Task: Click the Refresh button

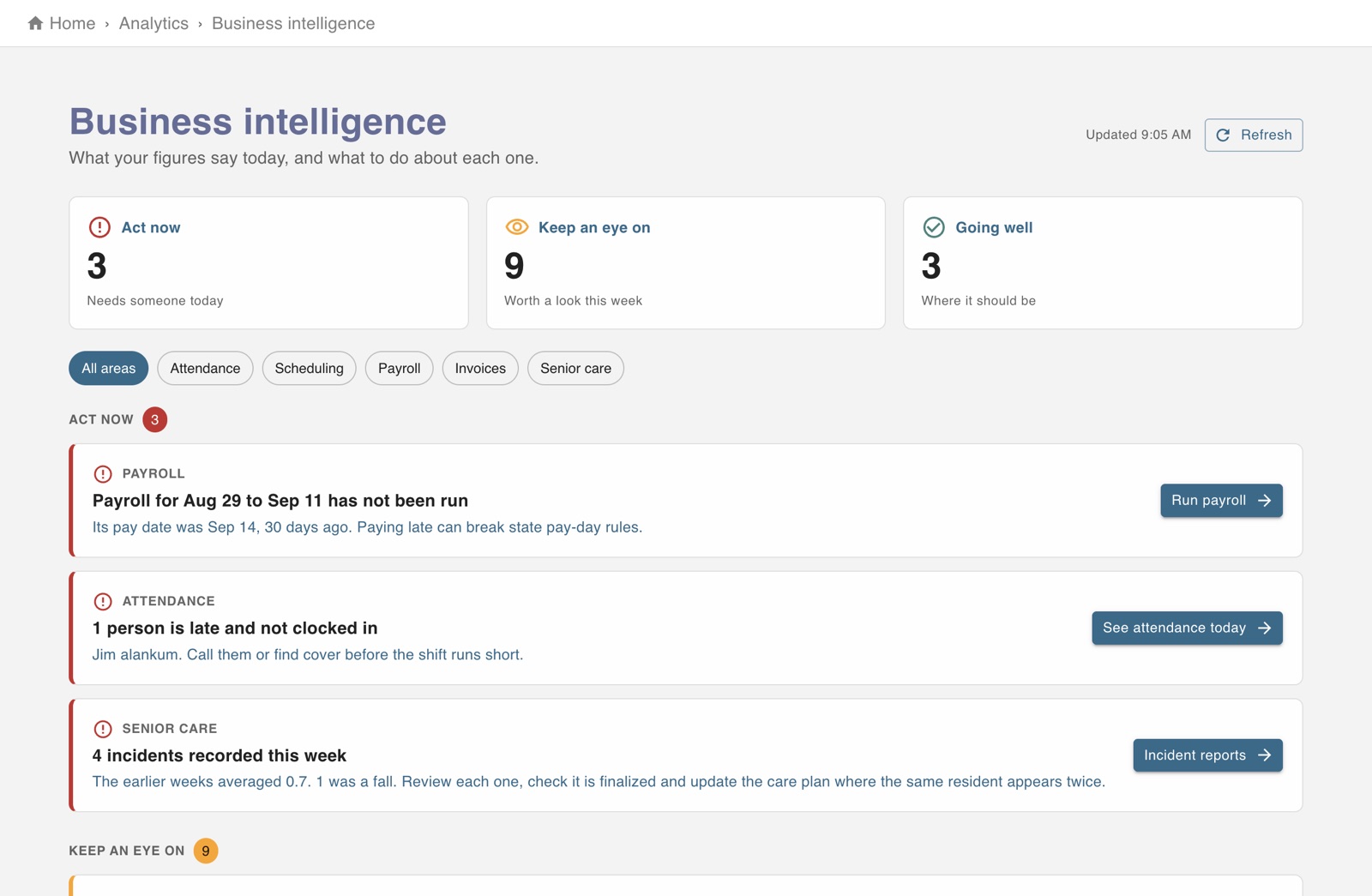Action: (x=1253, y=135)
